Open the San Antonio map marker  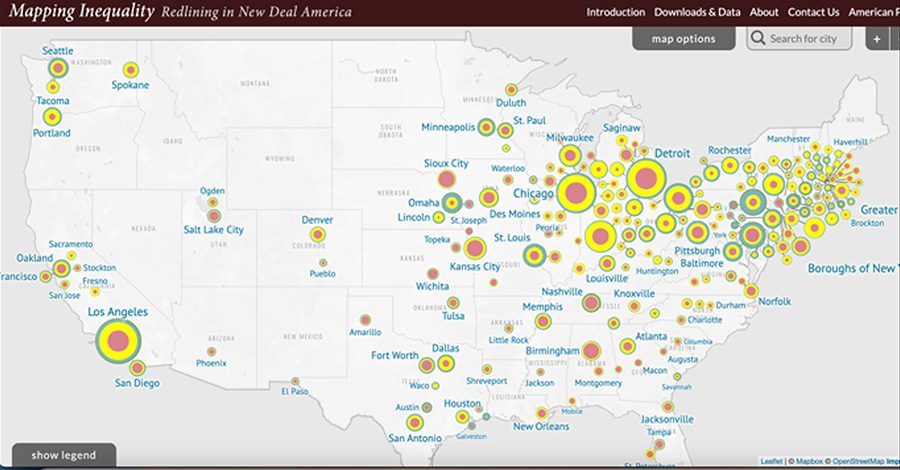(414, 423)
